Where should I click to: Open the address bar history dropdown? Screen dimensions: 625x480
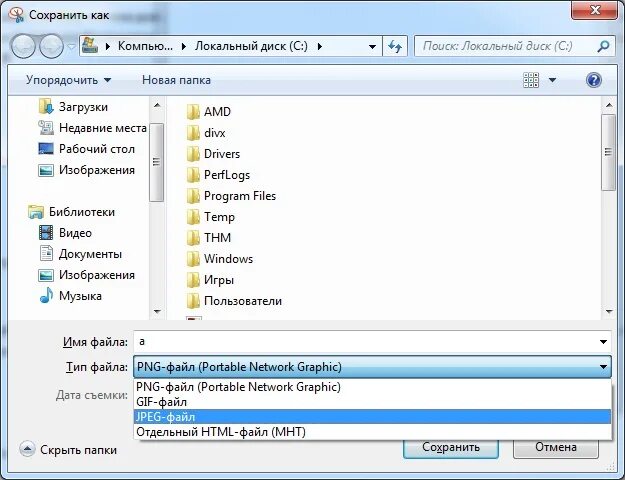372,47
